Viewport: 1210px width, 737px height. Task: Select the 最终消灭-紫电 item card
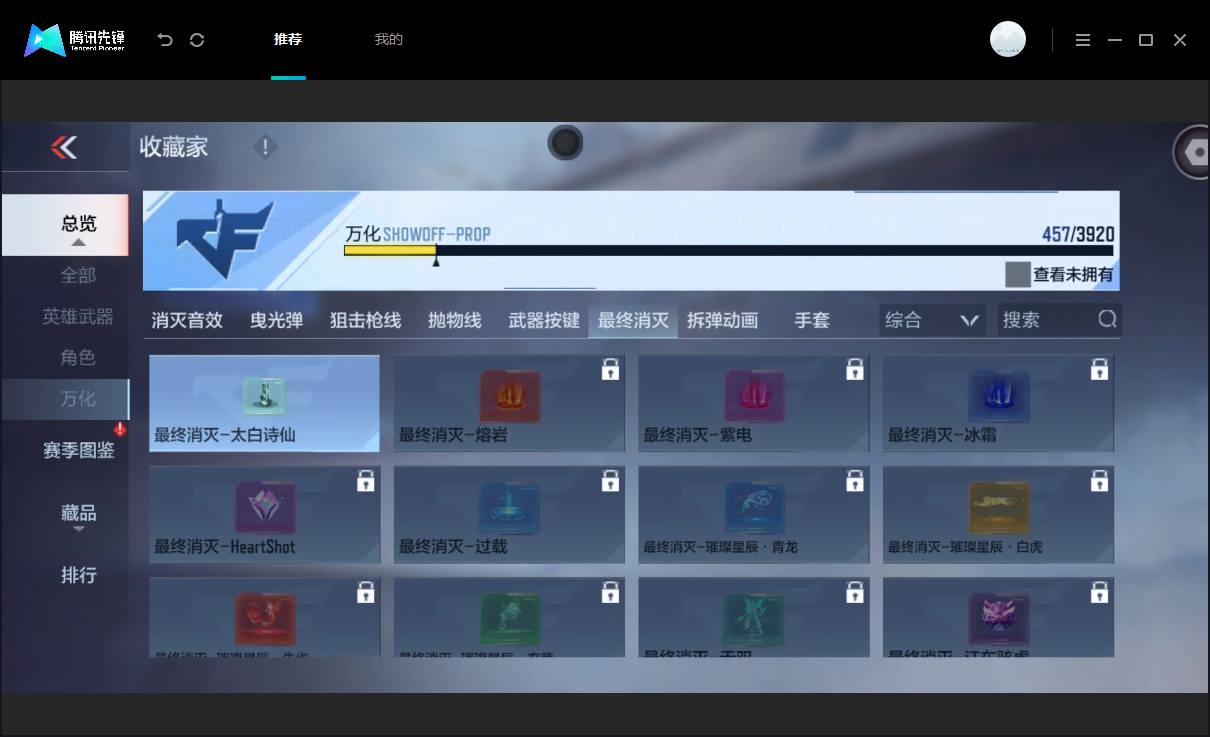coord(754,403)
